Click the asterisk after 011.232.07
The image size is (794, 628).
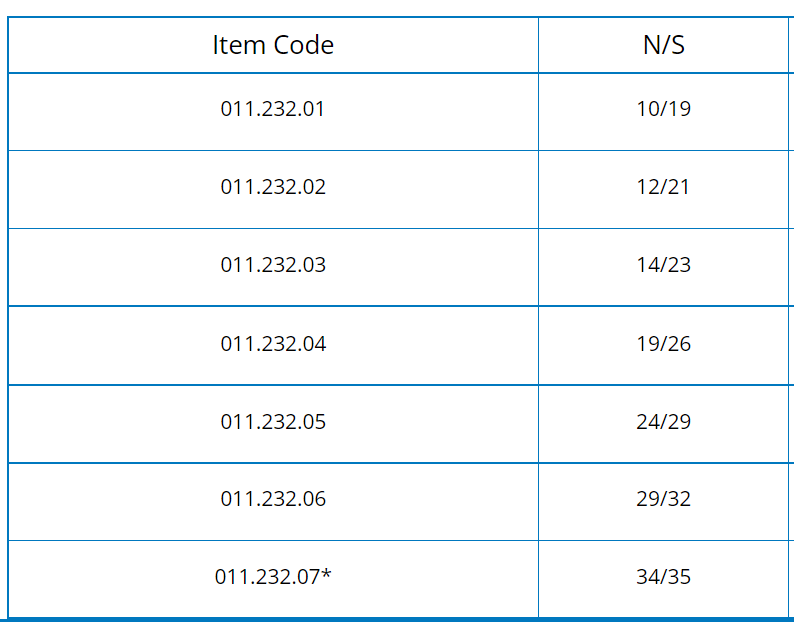(x=326, y=573)
